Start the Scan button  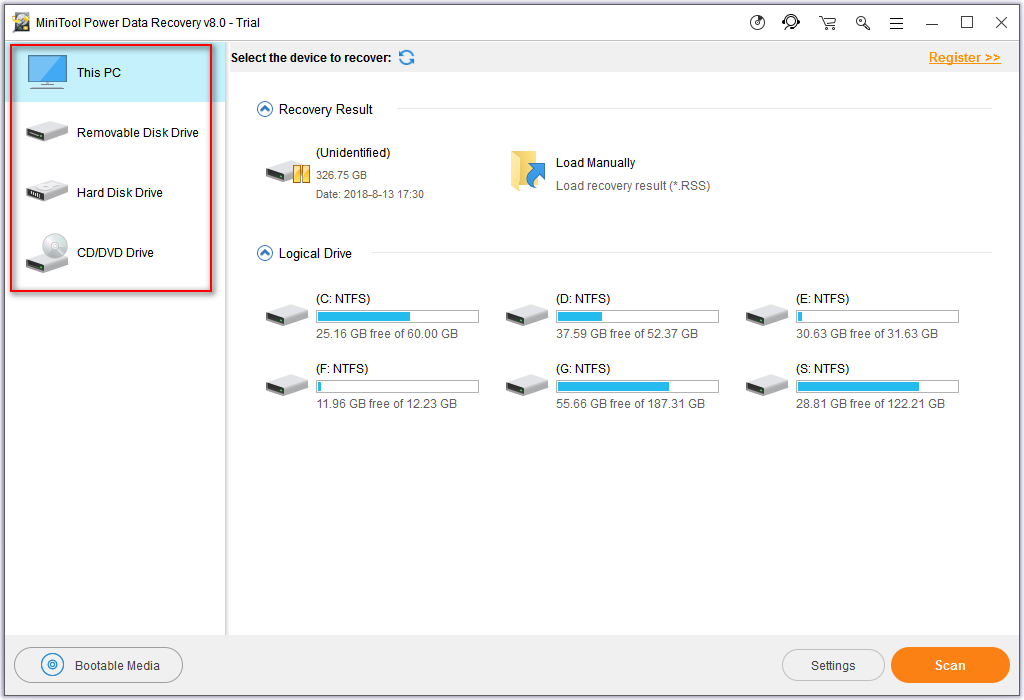pyautogui.click(x=950, y=665)
